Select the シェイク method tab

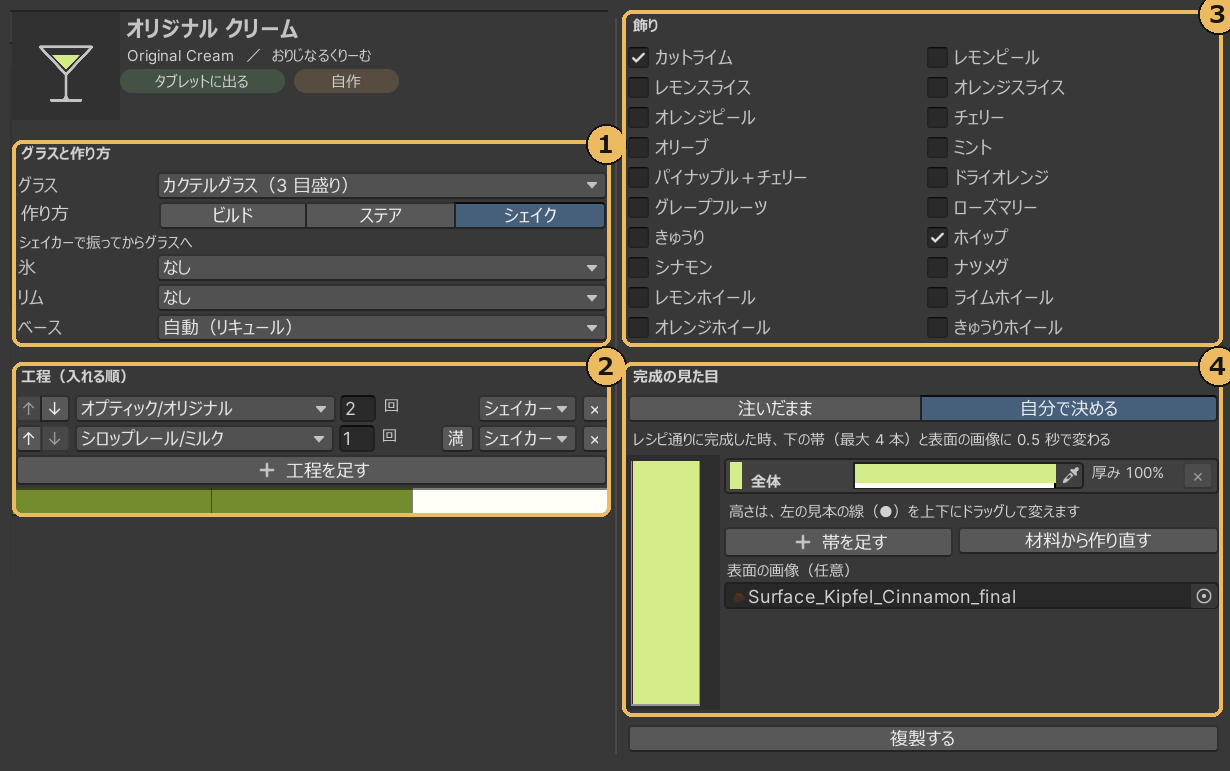pos(530,215)
